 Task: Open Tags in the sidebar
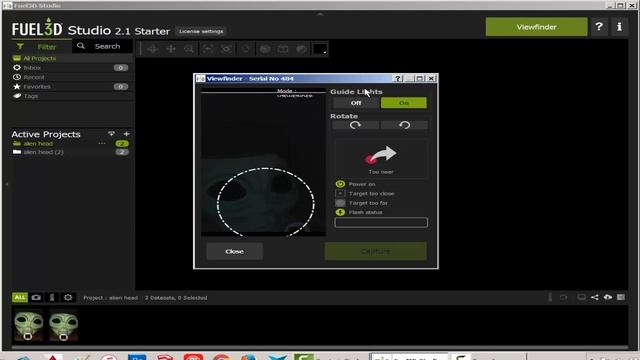coord(31,96)
